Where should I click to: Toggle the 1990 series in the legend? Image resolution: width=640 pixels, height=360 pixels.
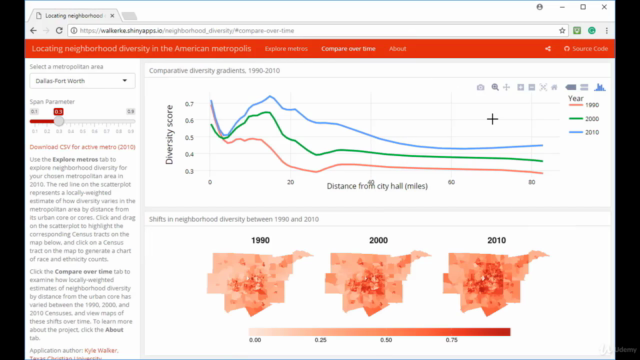(584, 105)
